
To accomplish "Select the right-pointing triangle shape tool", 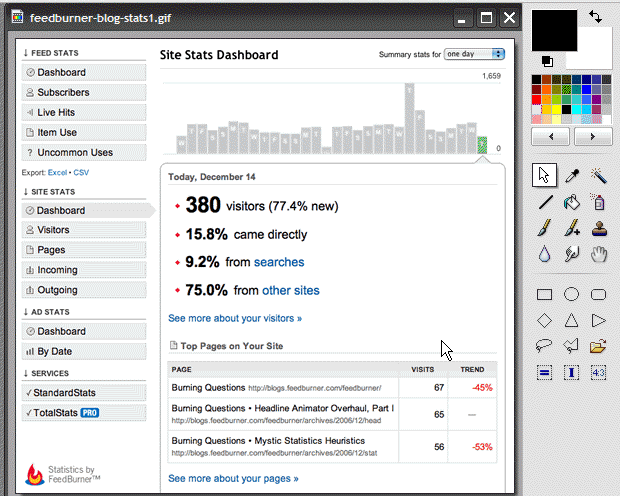I will (x=599, y=320).
